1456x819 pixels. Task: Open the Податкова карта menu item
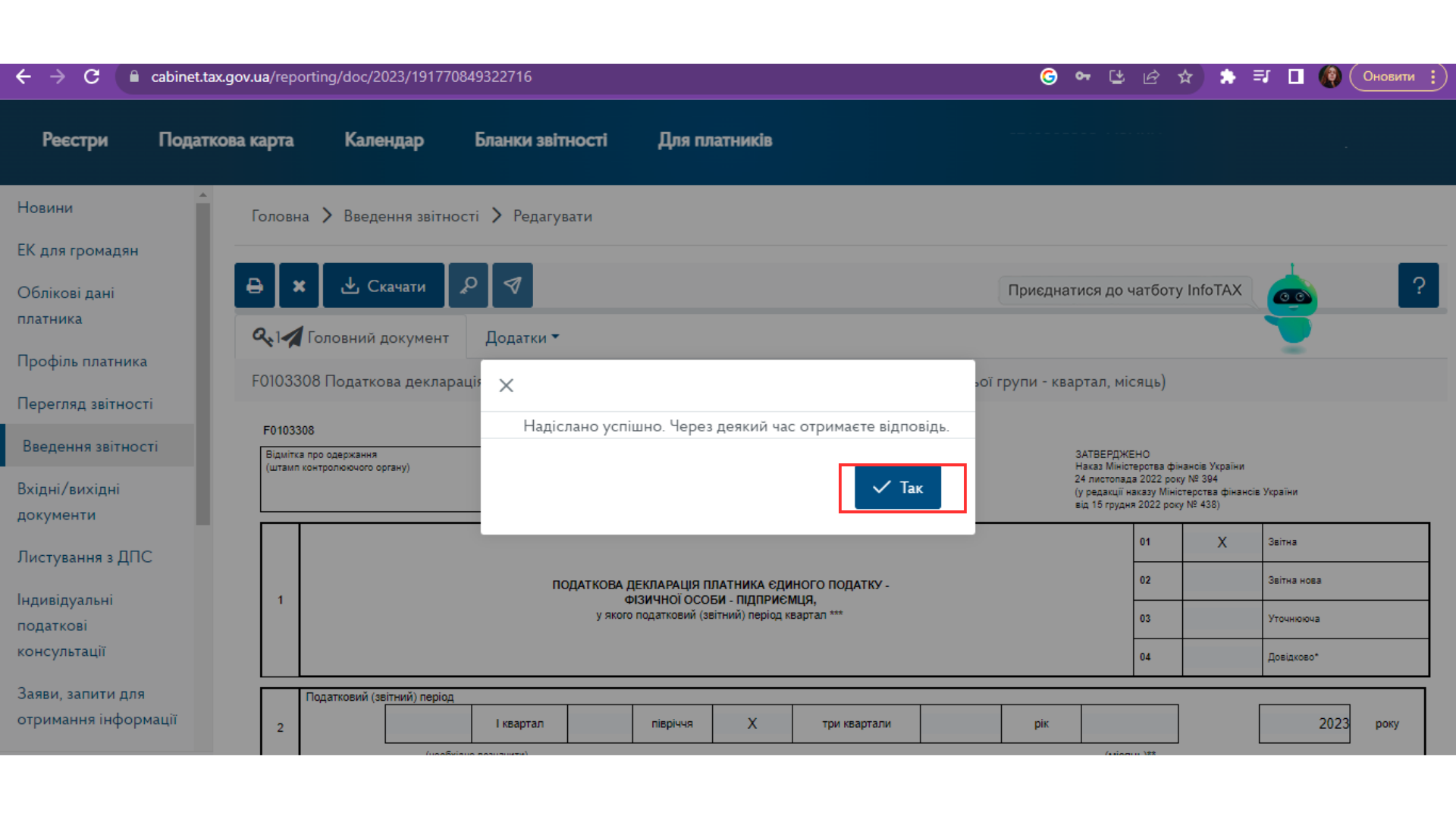tap(226, 140)
